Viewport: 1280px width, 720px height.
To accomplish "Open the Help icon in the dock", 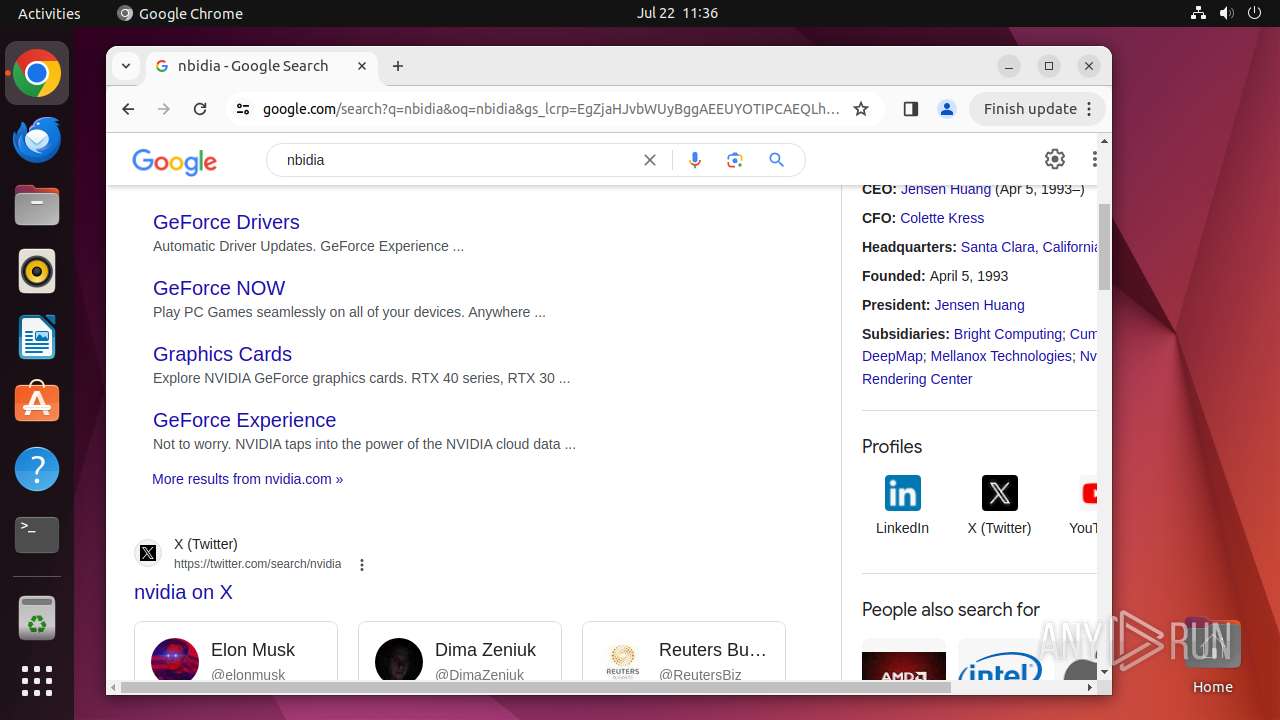I will click(37, 469).
